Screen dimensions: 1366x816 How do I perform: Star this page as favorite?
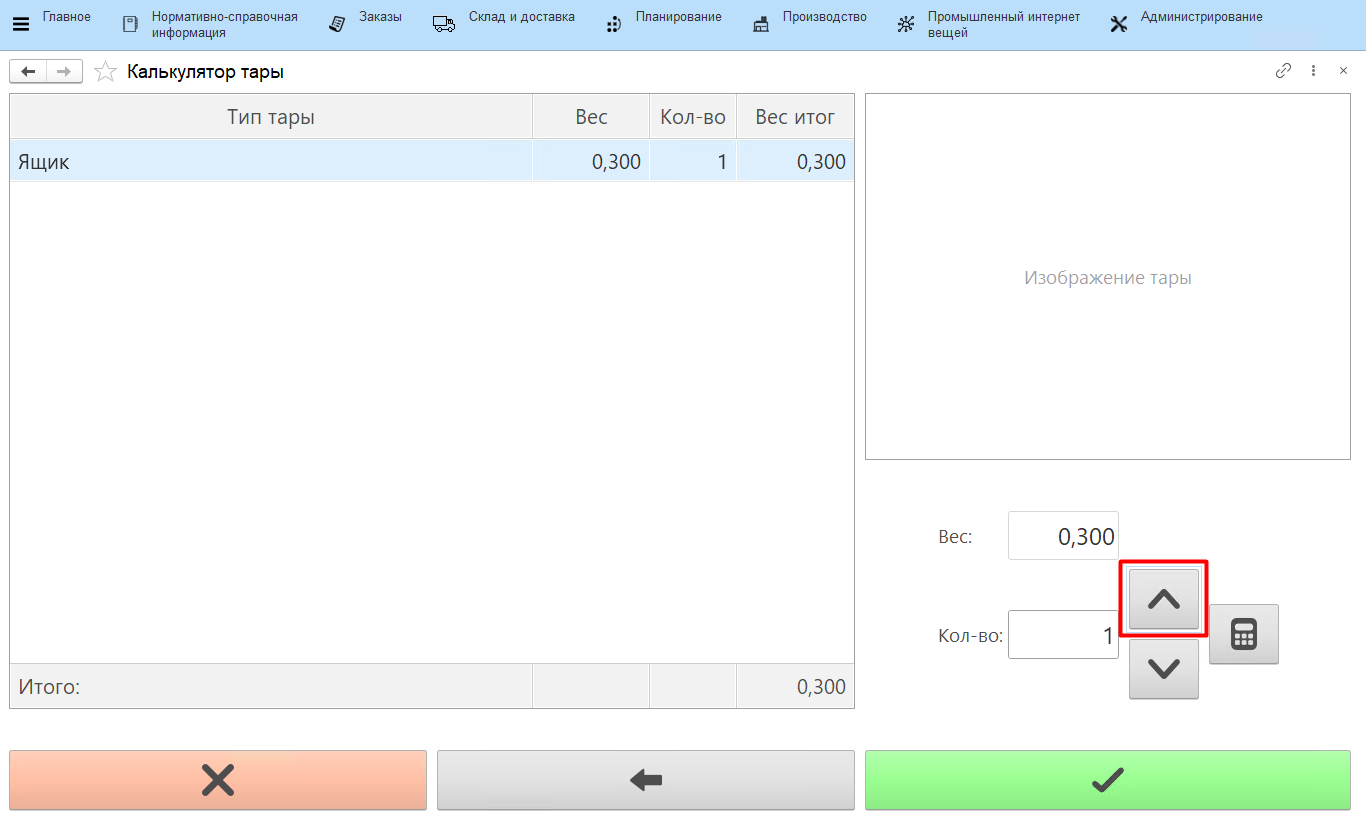(105, 72)
